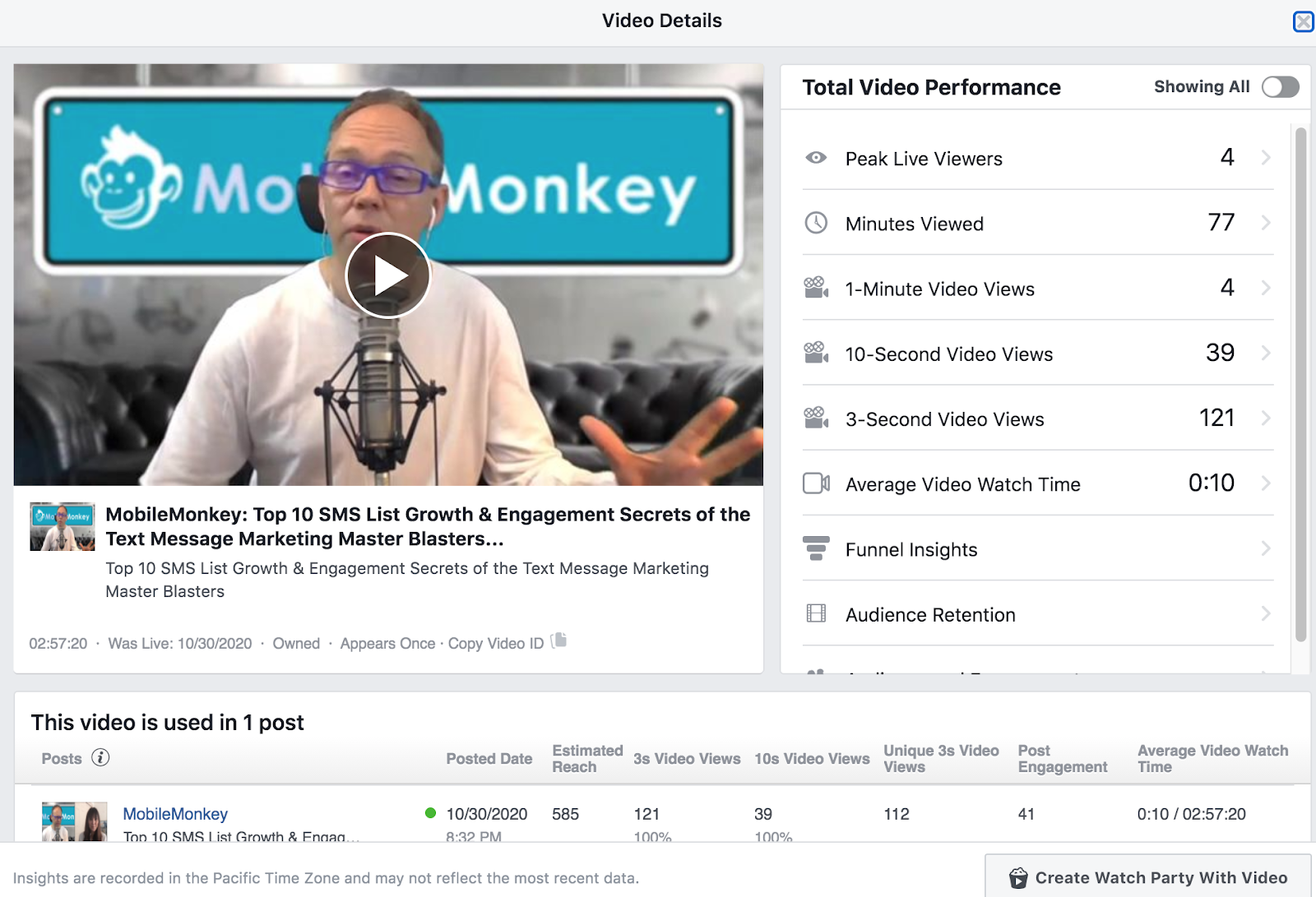1316x897 pixels.
Task: Click the green status dot by posted date
Action: [x=430, y=813]
